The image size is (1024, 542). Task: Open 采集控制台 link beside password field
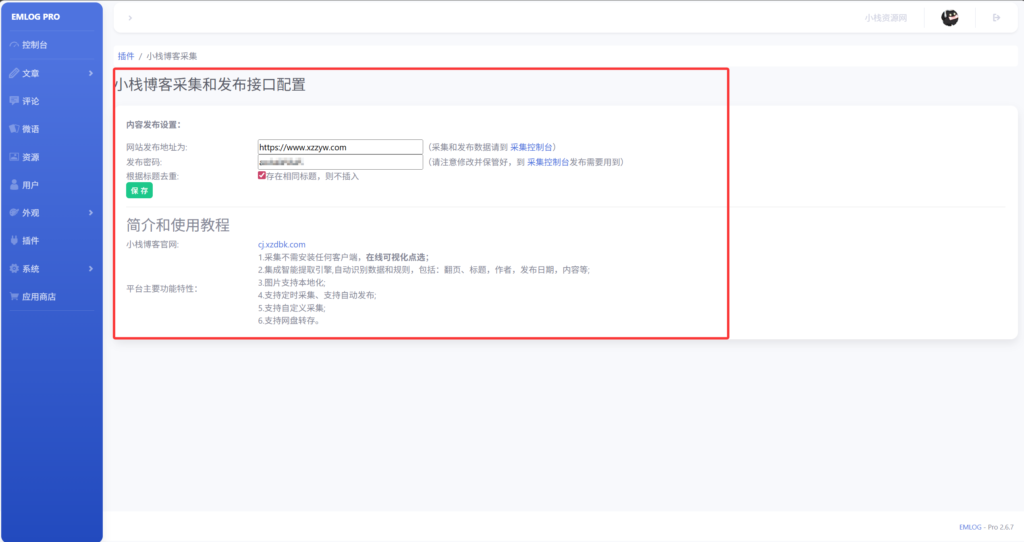(x=548, y=162)
